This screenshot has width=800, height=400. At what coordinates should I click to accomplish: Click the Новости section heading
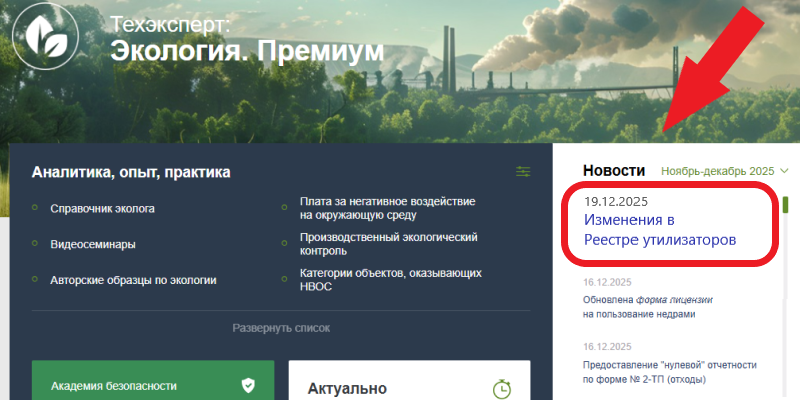tap(614, 171)
